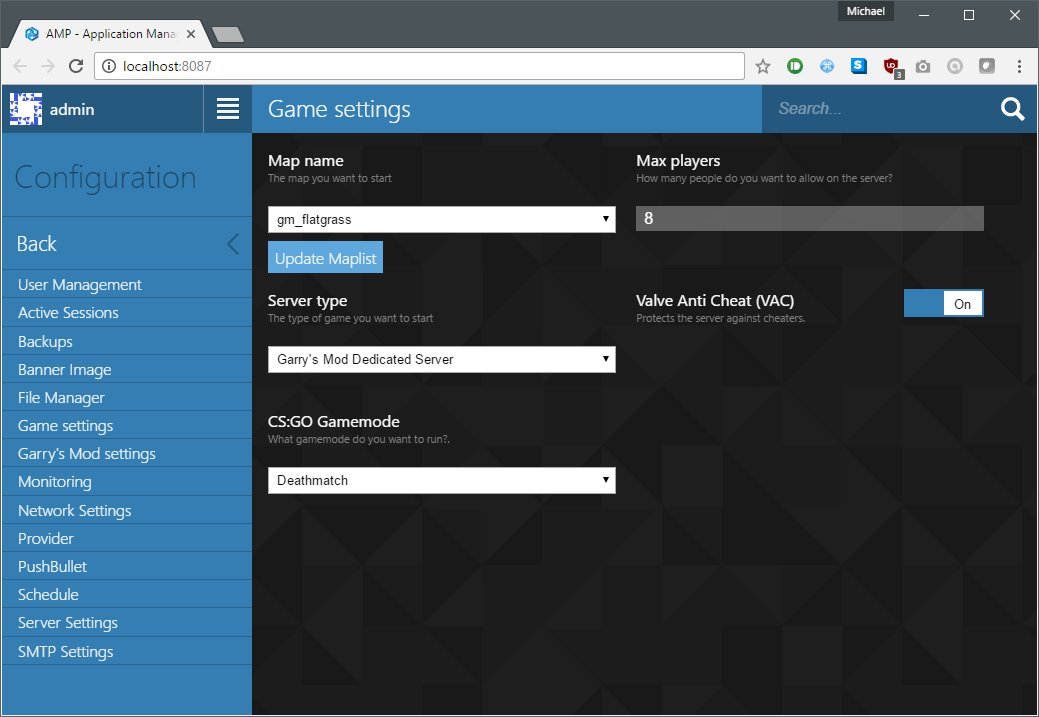Screen dimensions: 1039x717
Task: Bookmark this page with the star icon
Action: pyautogui.click(x=763, y=66)
